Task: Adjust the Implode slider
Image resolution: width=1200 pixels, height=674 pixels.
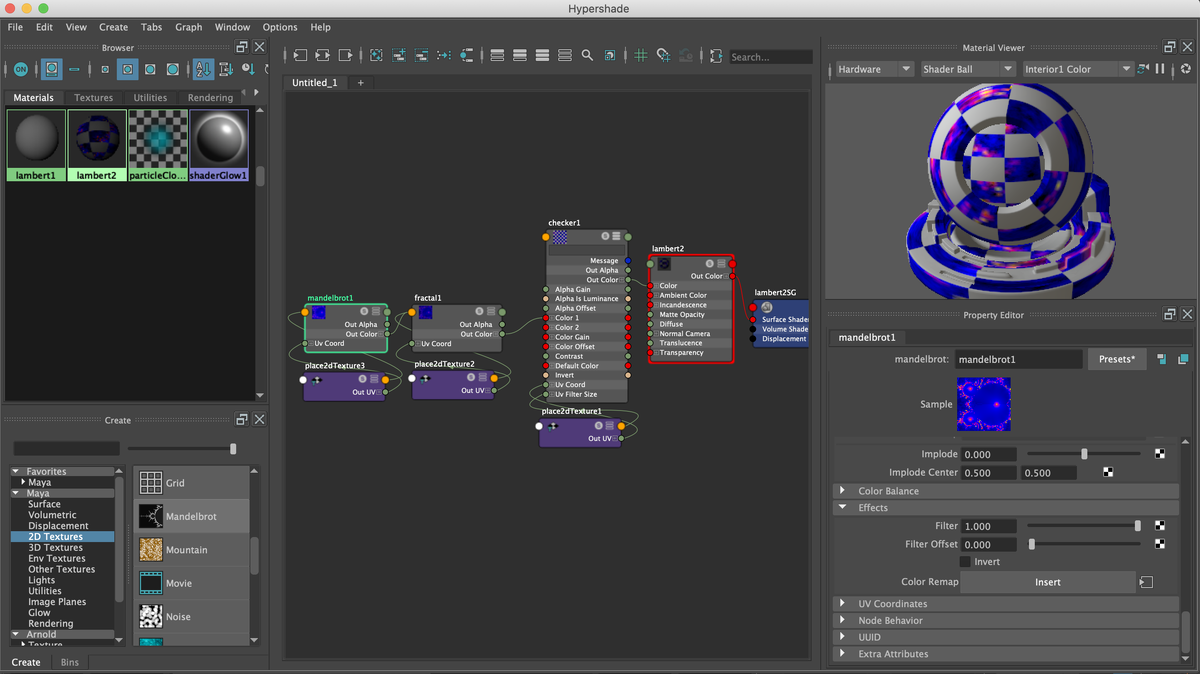Action: coord(1084,454)
